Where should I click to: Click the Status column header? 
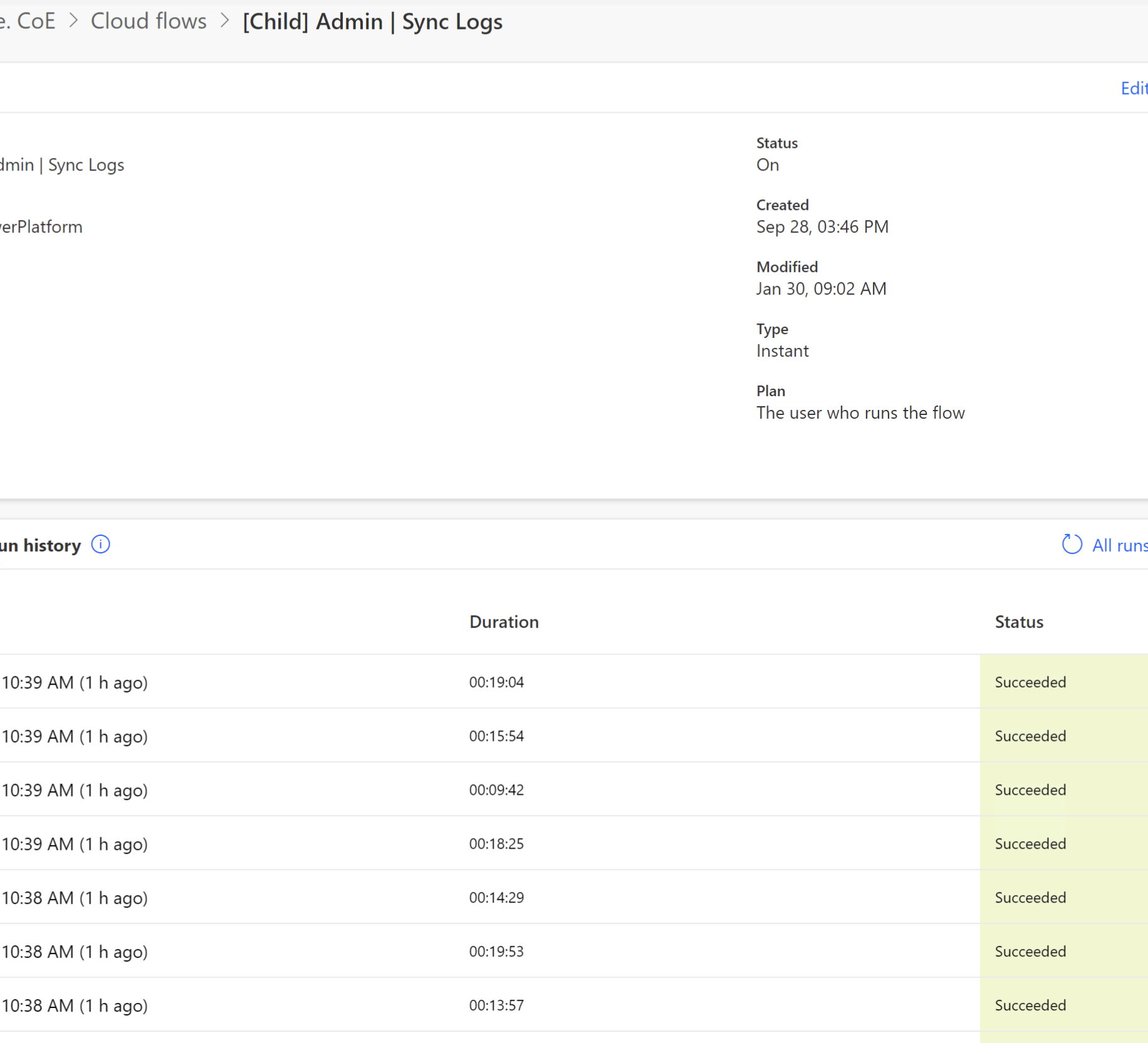[1019, 621]
